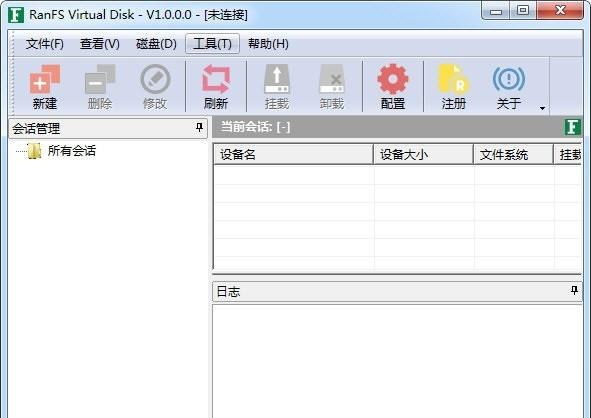Open the 查看(V) menu
Viewport: 591px width, 418px height.
100,44
